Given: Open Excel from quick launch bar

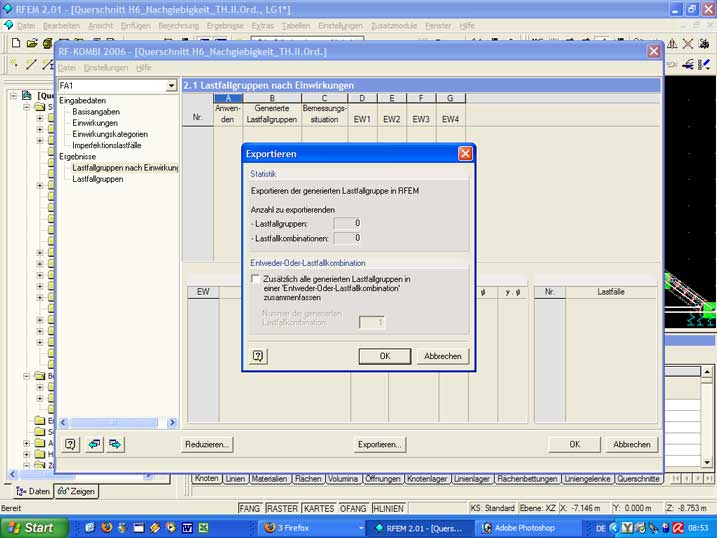Looking at the screenshot, I should pos(203,528).
